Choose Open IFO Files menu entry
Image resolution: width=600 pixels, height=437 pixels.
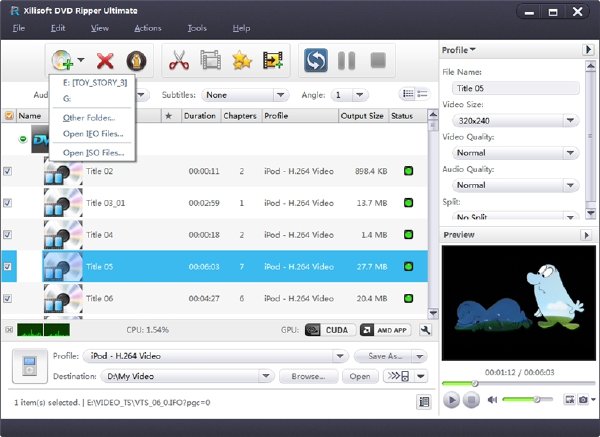pos(93,134)
